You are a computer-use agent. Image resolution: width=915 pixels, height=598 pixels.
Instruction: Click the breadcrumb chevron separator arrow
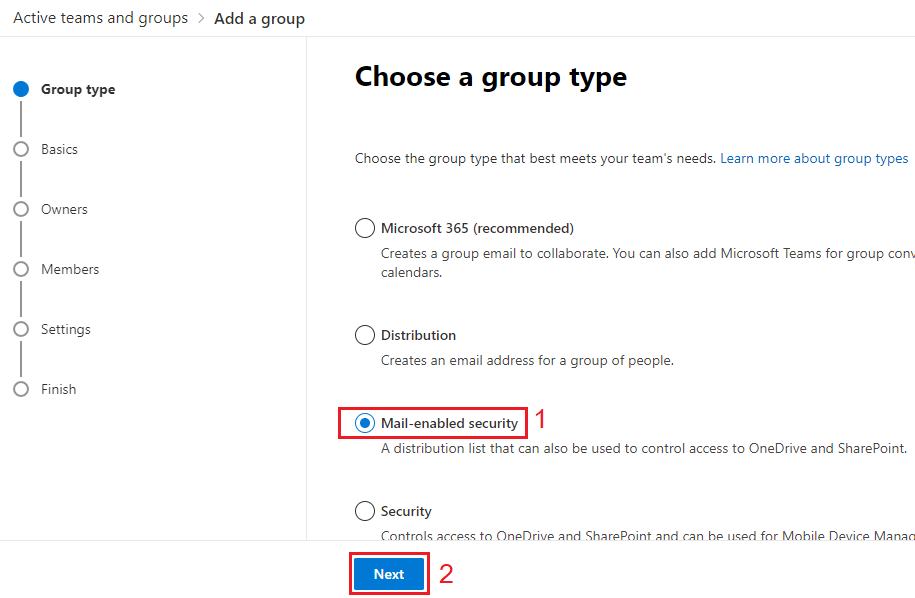[201, 19]
